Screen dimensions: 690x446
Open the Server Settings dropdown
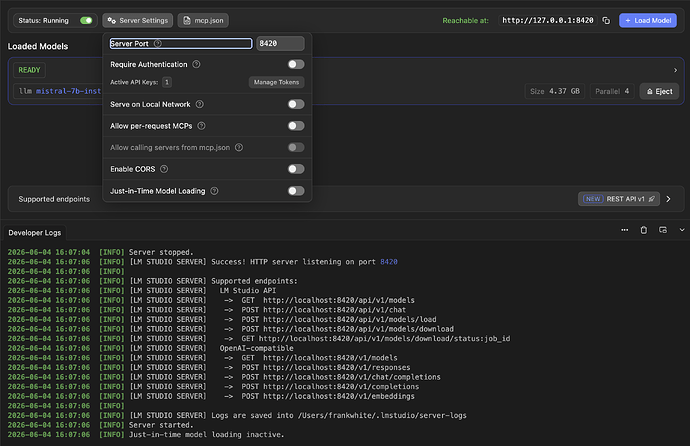coord(138,21)
